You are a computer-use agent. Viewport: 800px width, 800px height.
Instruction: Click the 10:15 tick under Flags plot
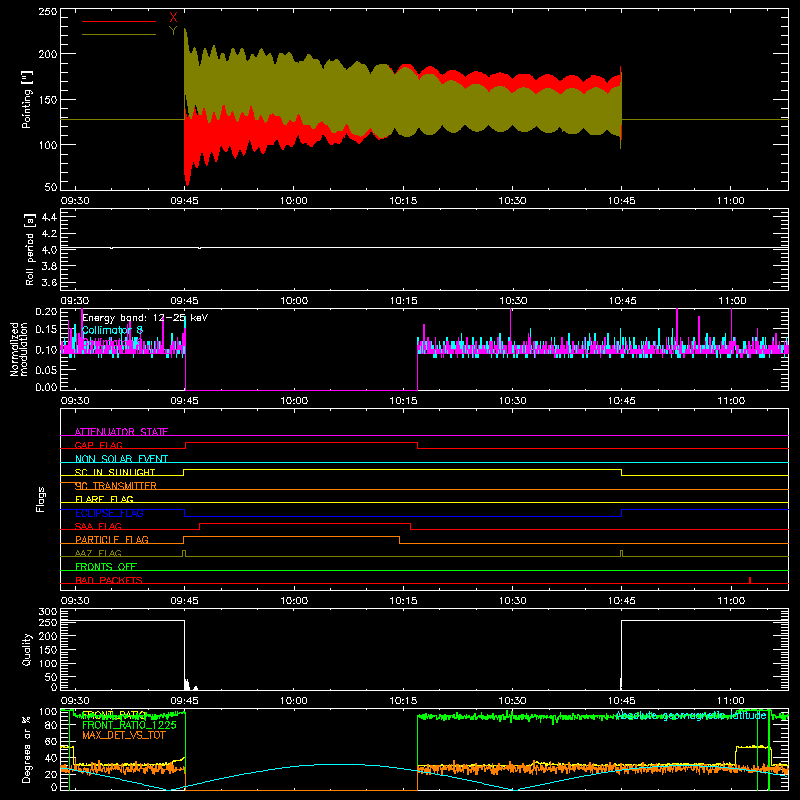403,601
